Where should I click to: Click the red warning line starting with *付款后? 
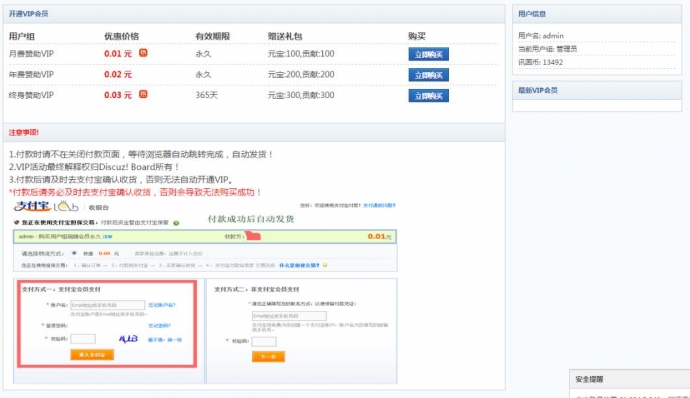click(x=136, y=192)
